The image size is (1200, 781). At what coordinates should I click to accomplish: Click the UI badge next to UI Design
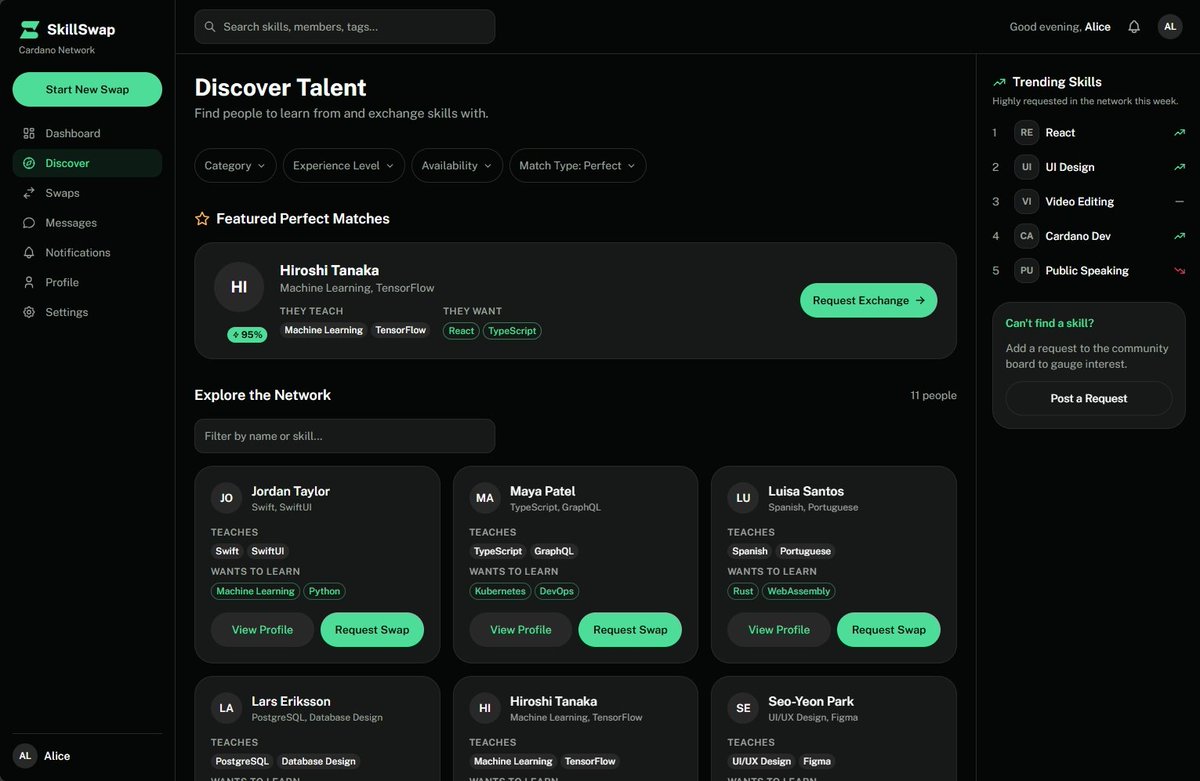click(x=1027, y=167)
